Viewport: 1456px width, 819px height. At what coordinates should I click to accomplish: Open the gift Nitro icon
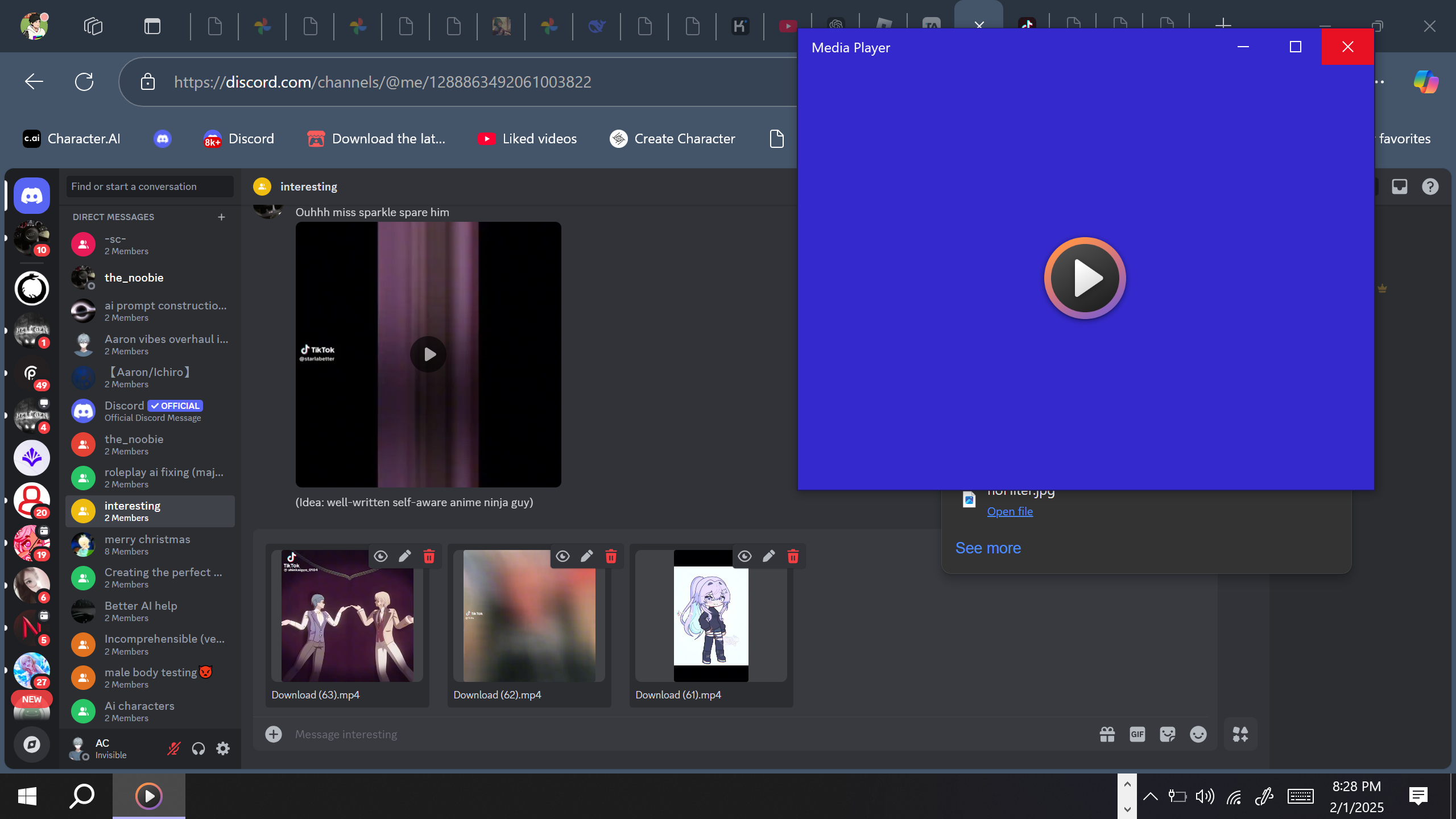coord(1107,734)
